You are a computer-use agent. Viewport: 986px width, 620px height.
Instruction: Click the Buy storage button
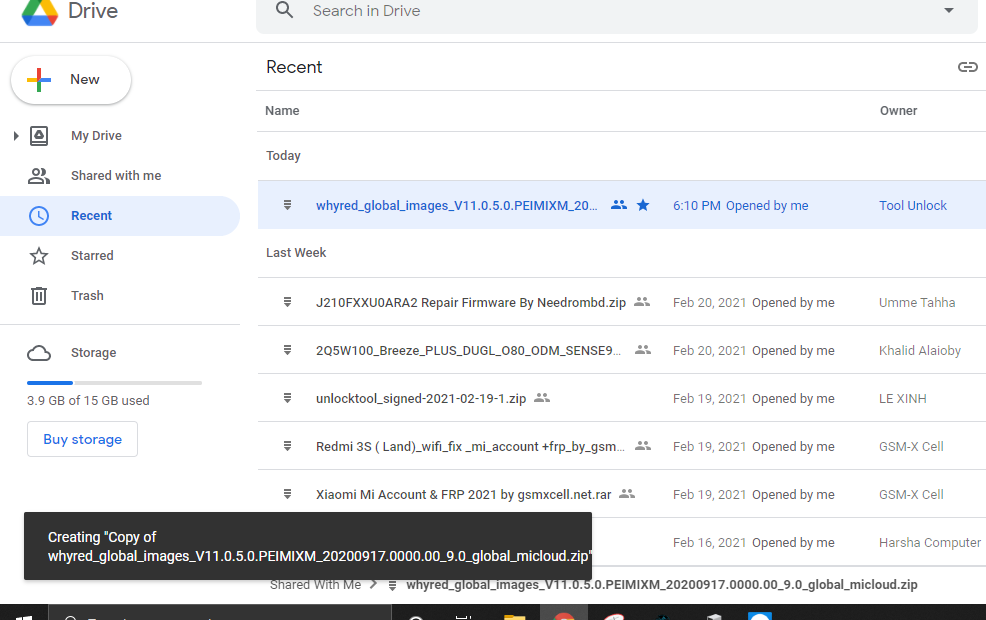click(x=82, y=439)
